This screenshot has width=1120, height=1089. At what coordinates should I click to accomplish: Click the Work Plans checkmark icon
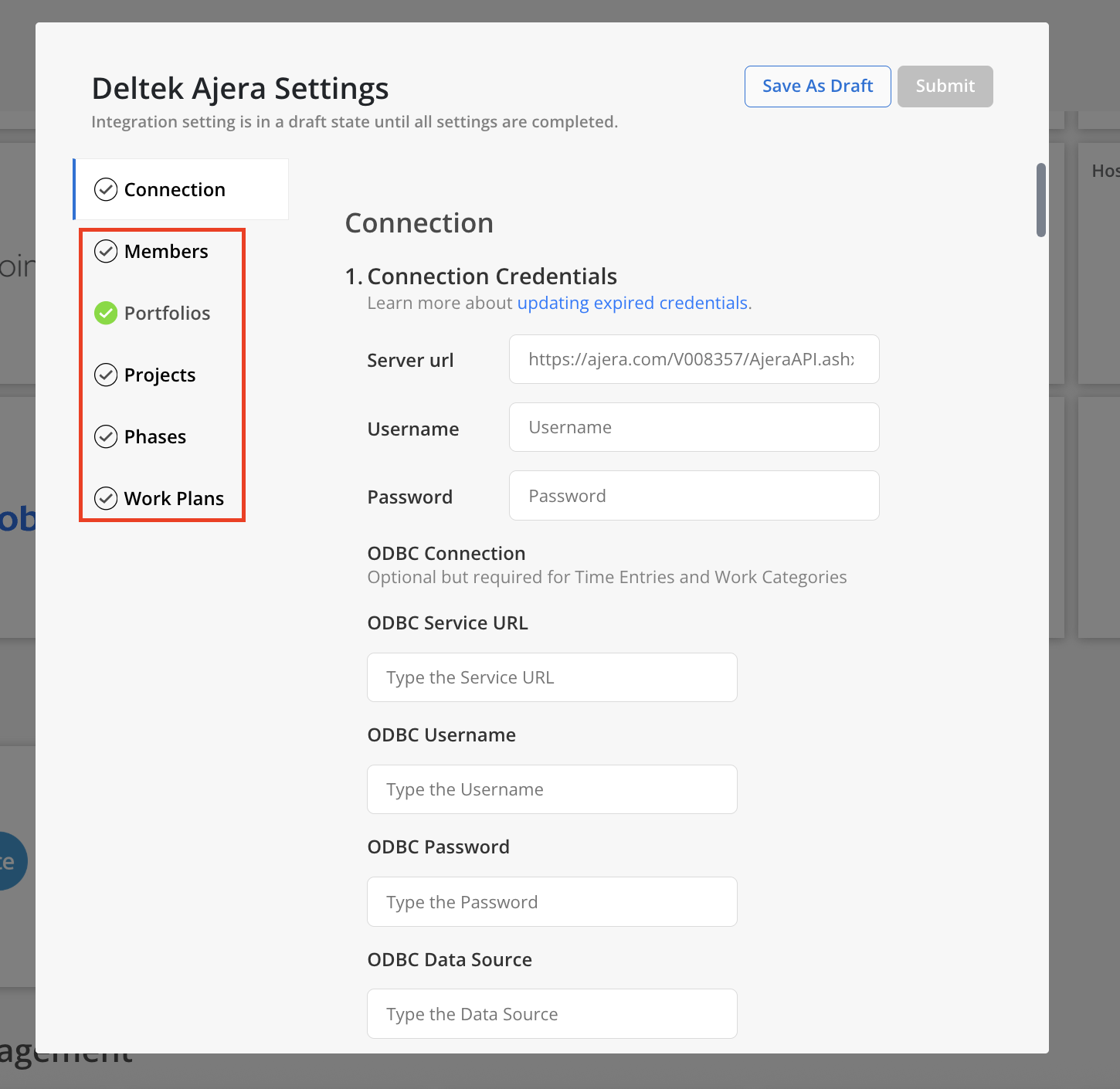[106, 498]
